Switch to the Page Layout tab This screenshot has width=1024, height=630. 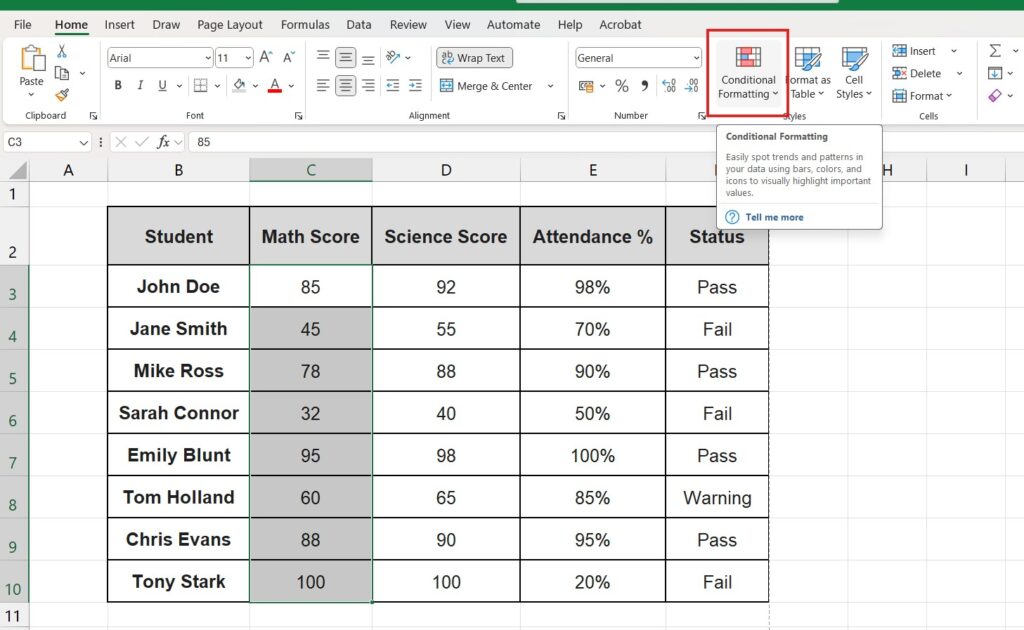pyautogui.click(x=230, y=24)
